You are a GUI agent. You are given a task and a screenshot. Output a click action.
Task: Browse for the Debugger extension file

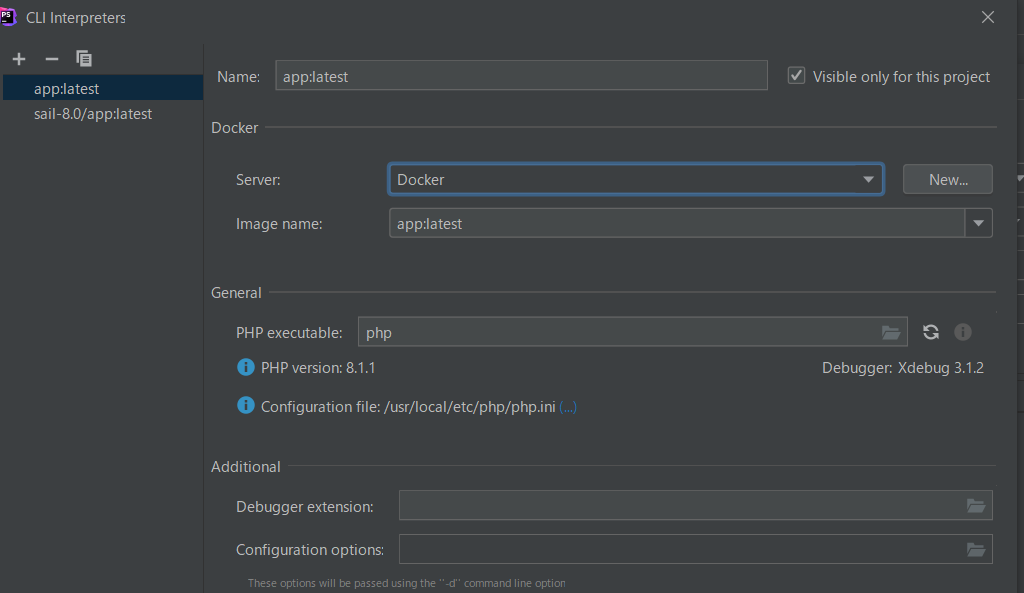pyautogui.click(x=976, y=505)
